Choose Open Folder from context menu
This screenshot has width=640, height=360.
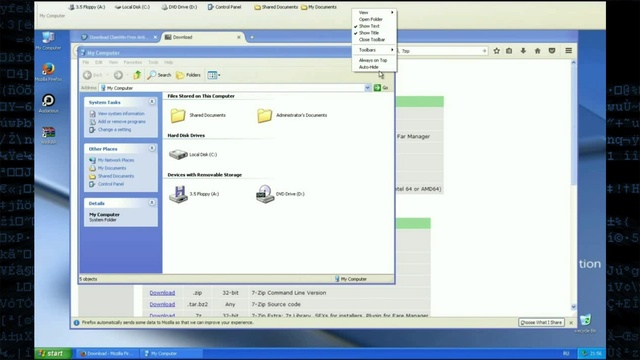(374, 19)
